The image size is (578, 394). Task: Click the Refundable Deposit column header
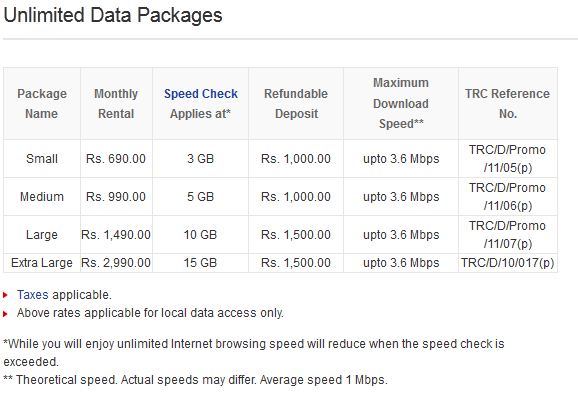tap(296, 104)
